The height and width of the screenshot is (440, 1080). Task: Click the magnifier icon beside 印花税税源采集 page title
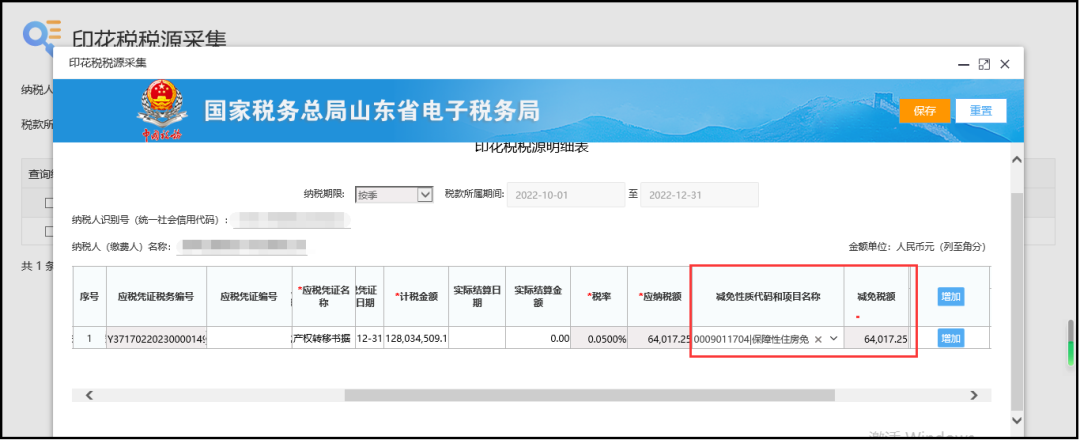pos(41,37)
